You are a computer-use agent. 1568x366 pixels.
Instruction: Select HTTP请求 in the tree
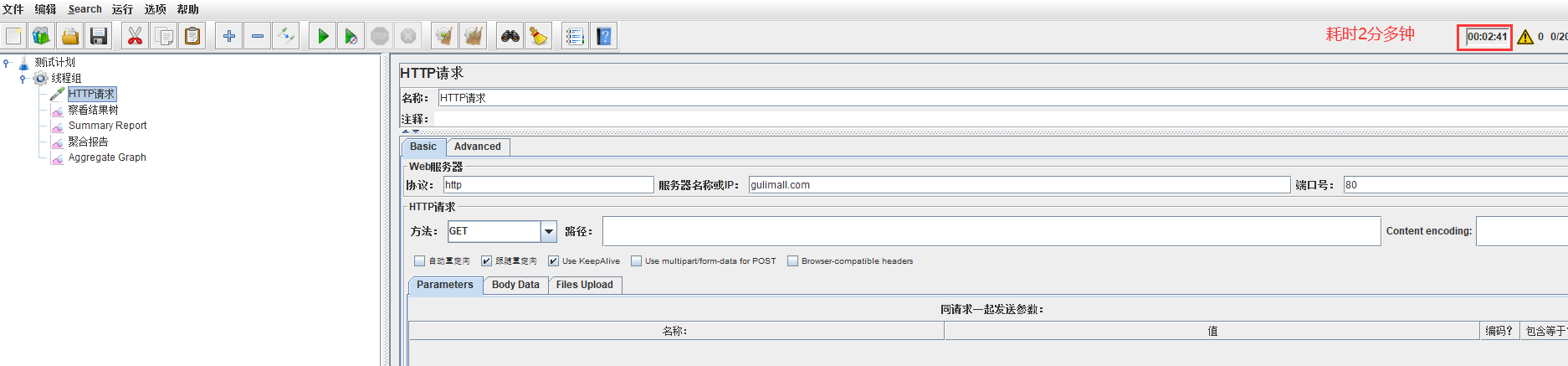click(91, 94)
